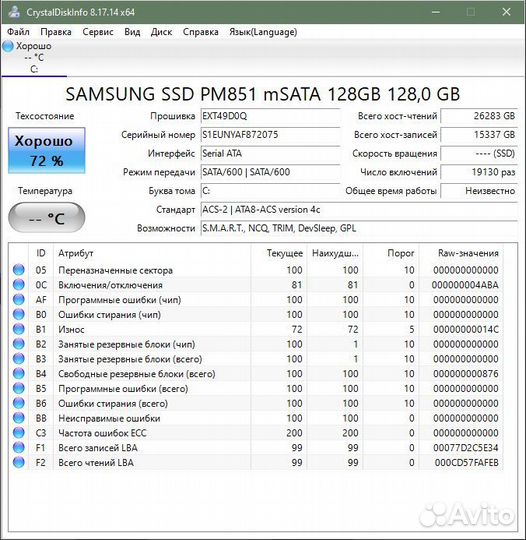Click the Атрибут column header

(x=152, y=253)
